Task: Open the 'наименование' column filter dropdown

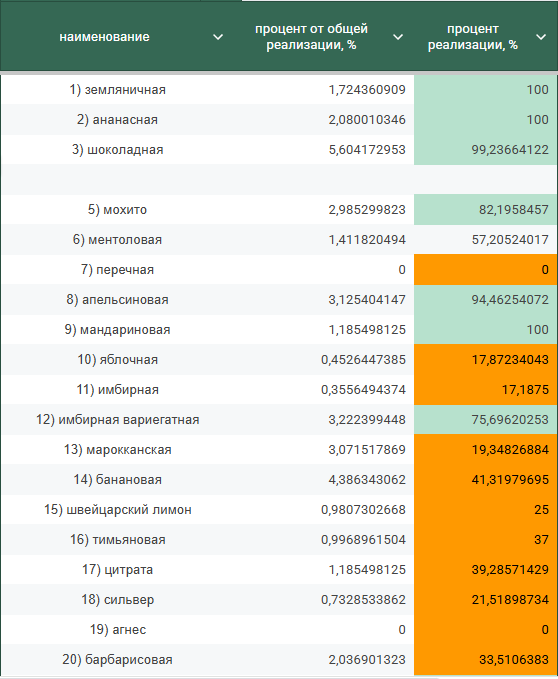Action: [x=218, y=37]
